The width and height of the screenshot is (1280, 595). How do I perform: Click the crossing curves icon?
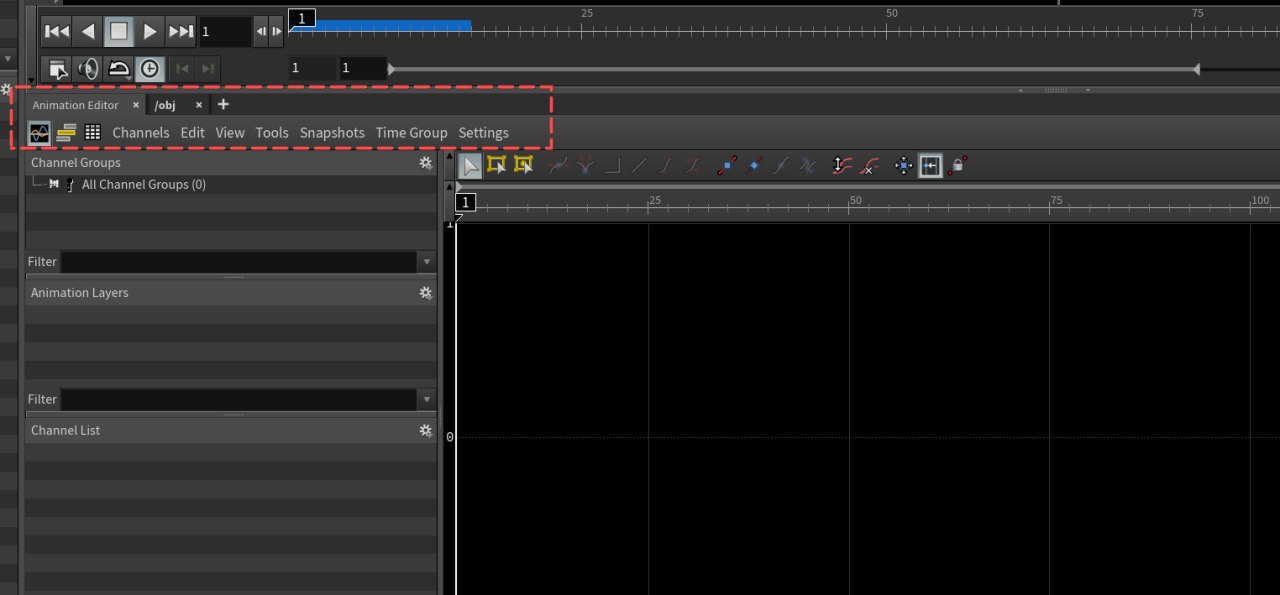click(x=808, y=166)
